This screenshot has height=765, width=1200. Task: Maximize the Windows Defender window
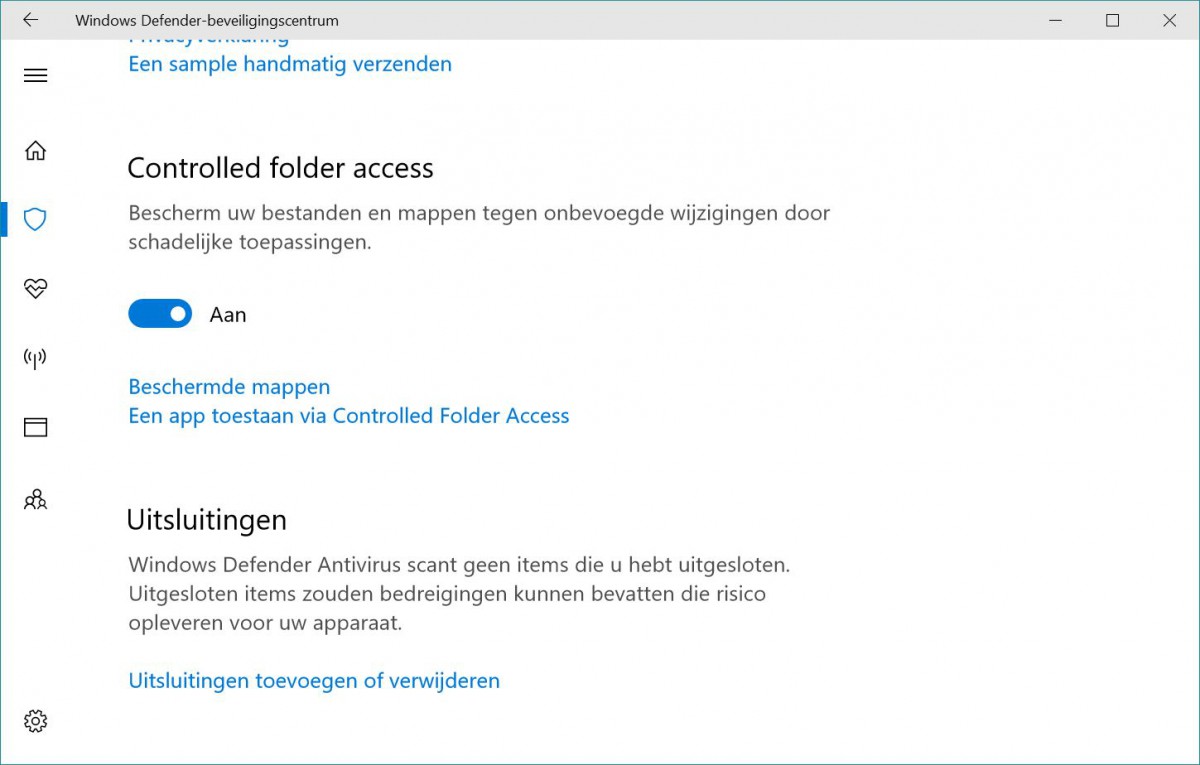pos(1112,19)
